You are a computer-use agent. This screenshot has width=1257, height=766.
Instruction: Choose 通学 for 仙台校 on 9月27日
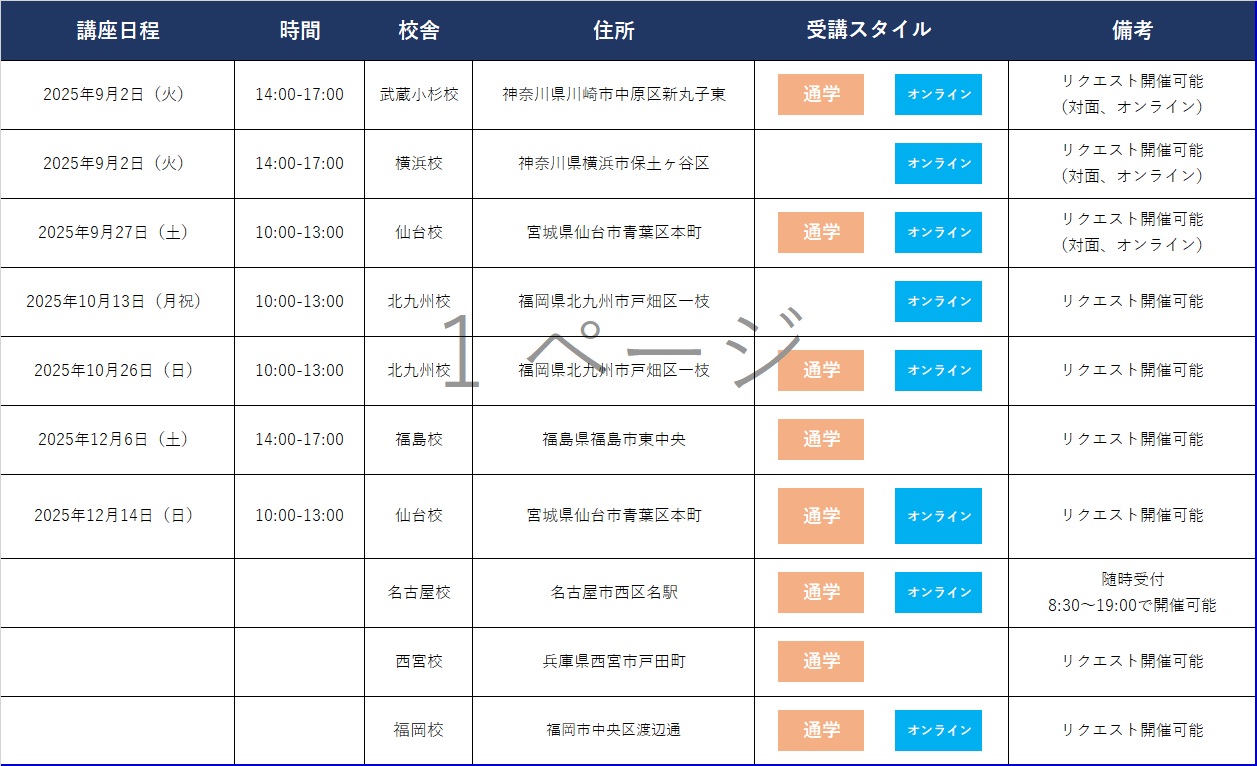pos(821,233)
